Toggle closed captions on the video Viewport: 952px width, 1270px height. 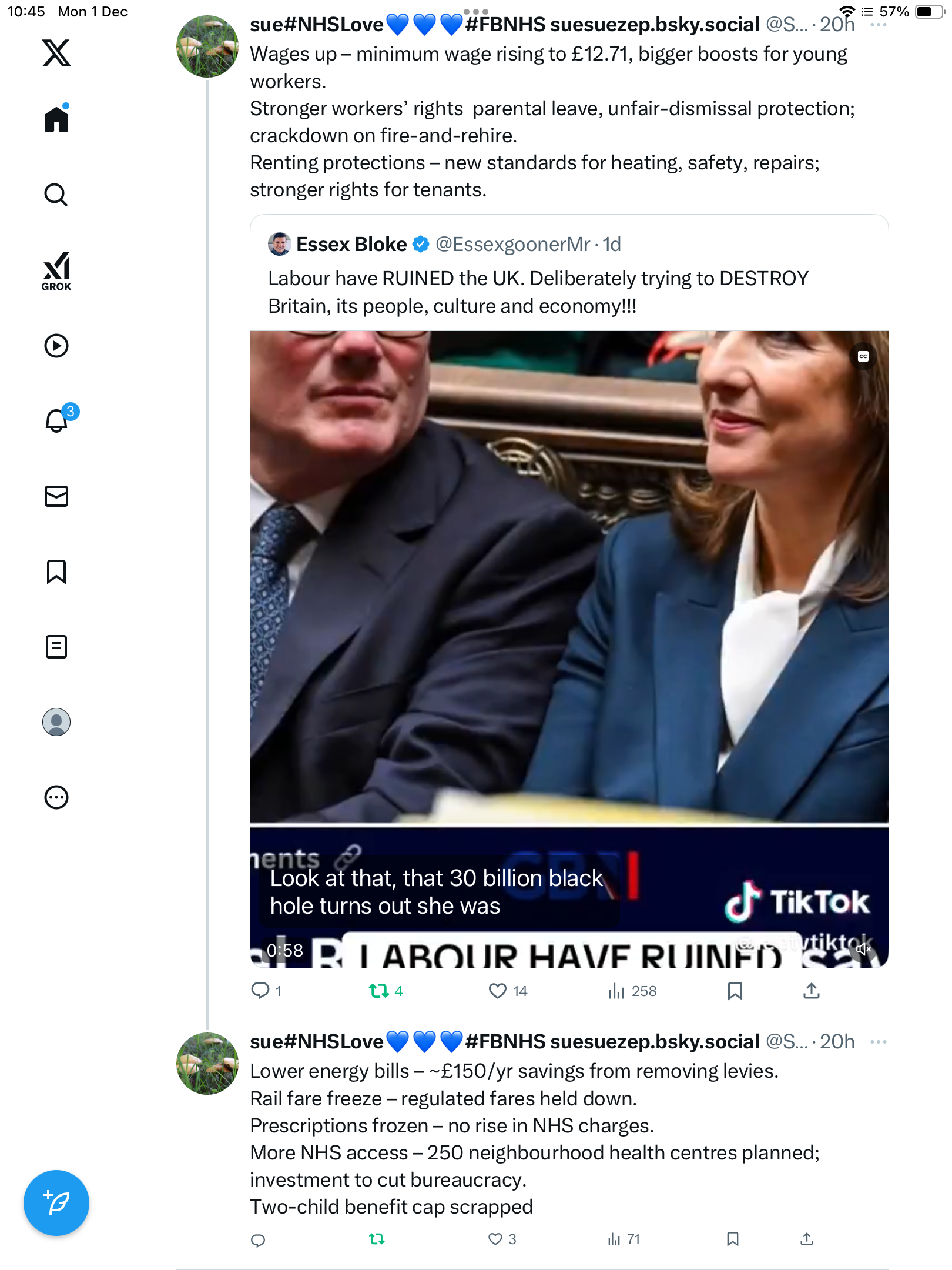(863, 356)
